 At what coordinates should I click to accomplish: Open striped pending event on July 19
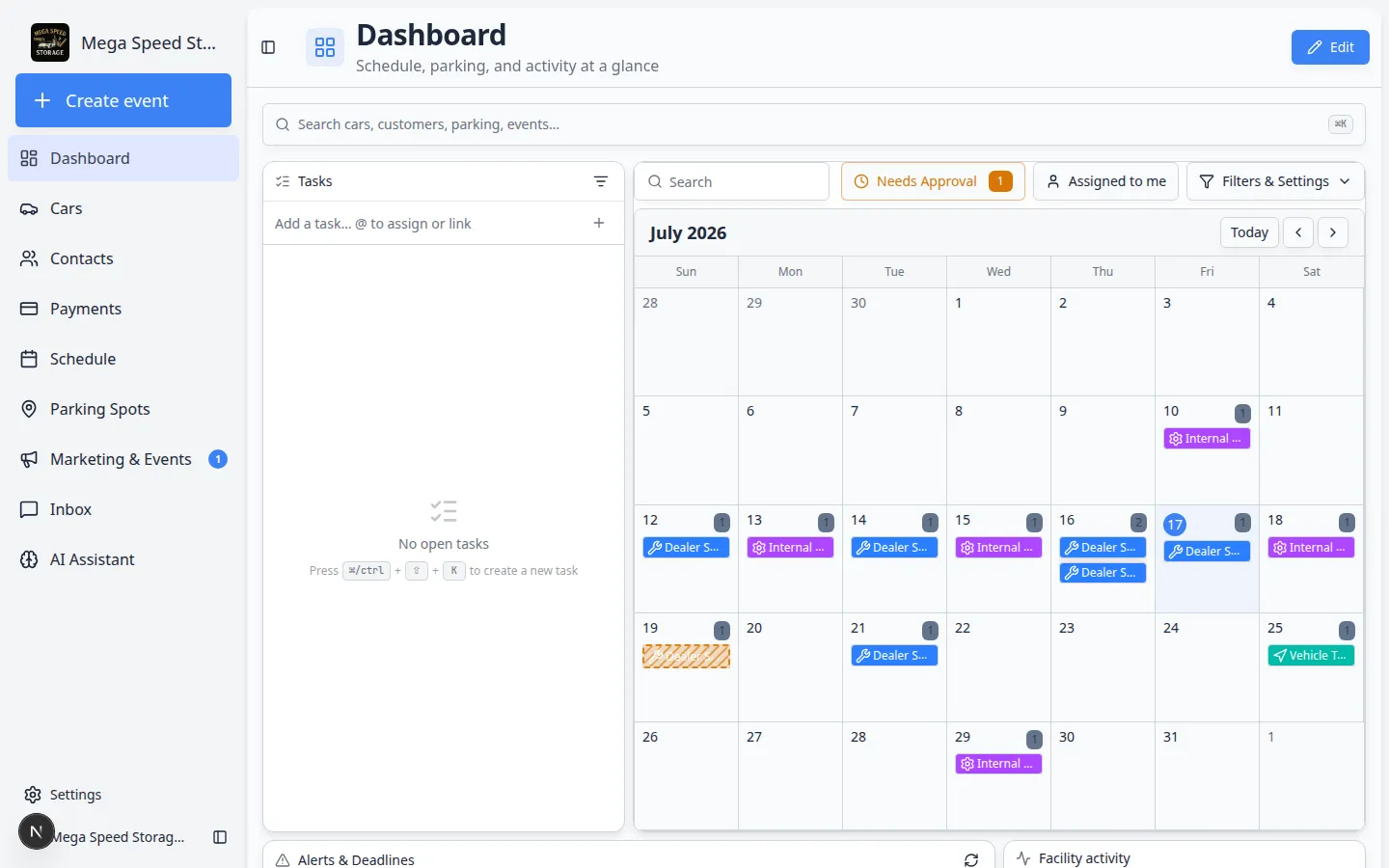click(x=686, y=656)
